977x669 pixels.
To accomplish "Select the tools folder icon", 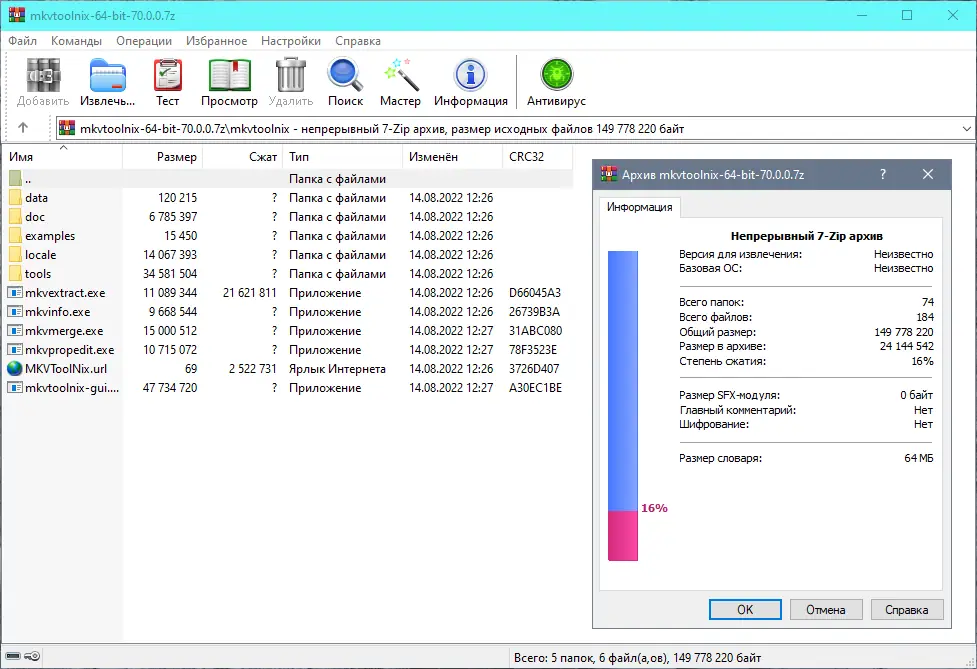I will click(x=16, y=274).
